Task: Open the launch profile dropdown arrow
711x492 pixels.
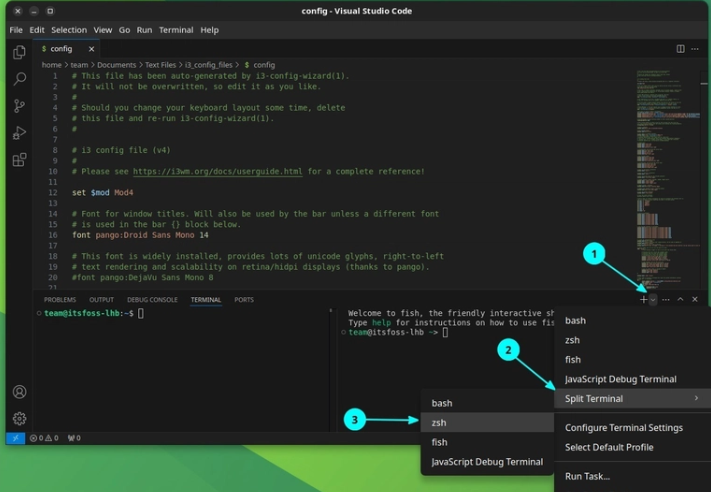Action: (653, 299)
